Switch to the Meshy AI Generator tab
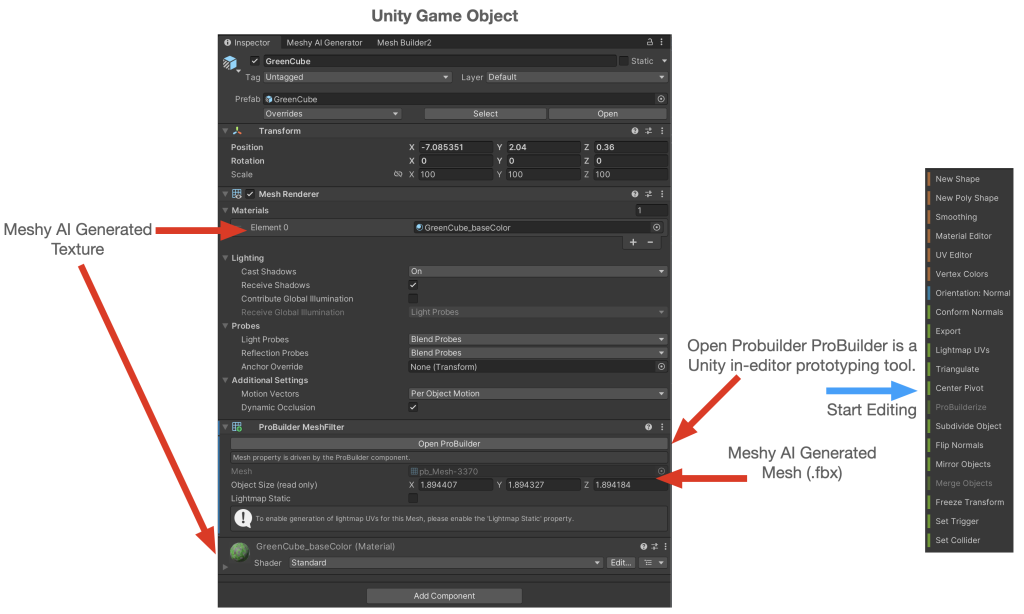This screenshot has width=1024, height=614. [323, 43]
